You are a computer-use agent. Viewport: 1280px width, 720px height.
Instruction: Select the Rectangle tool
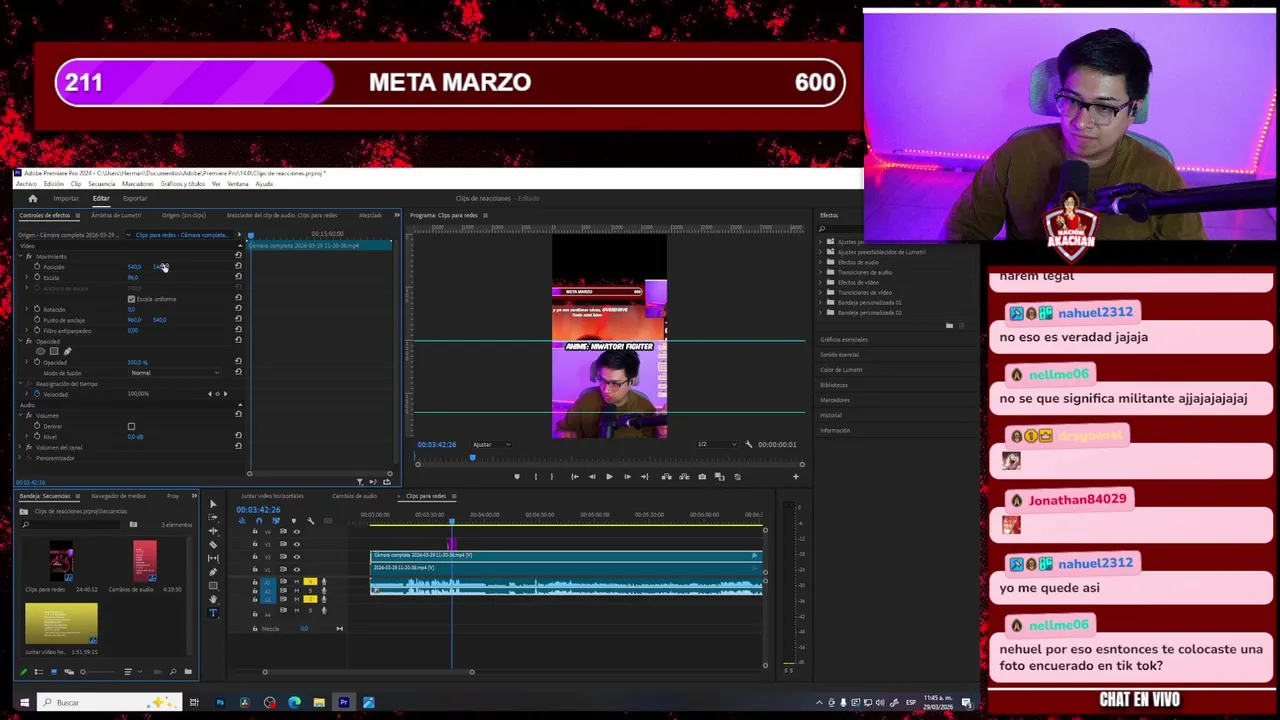click(213, 586)
